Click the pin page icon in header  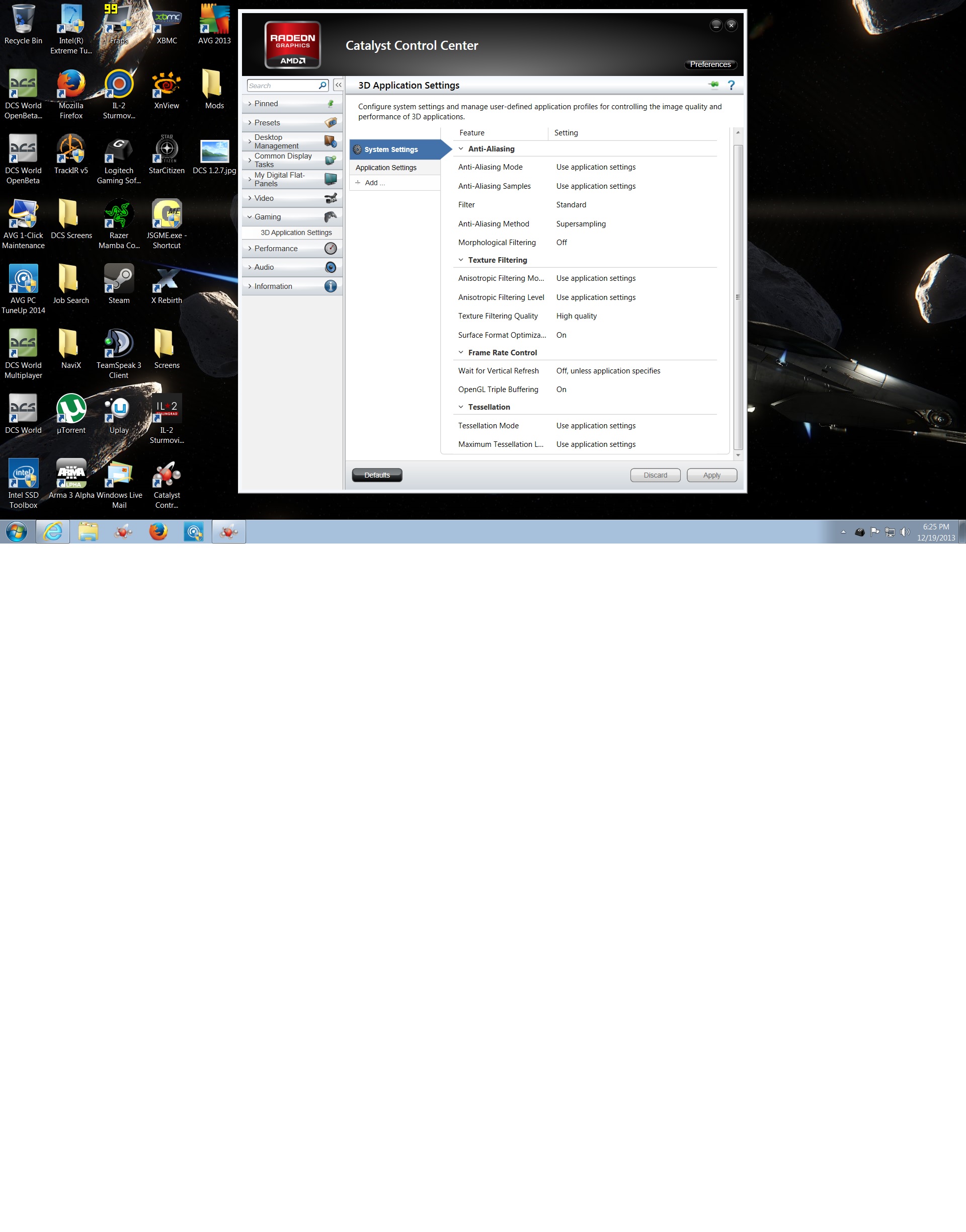[714, 85]
